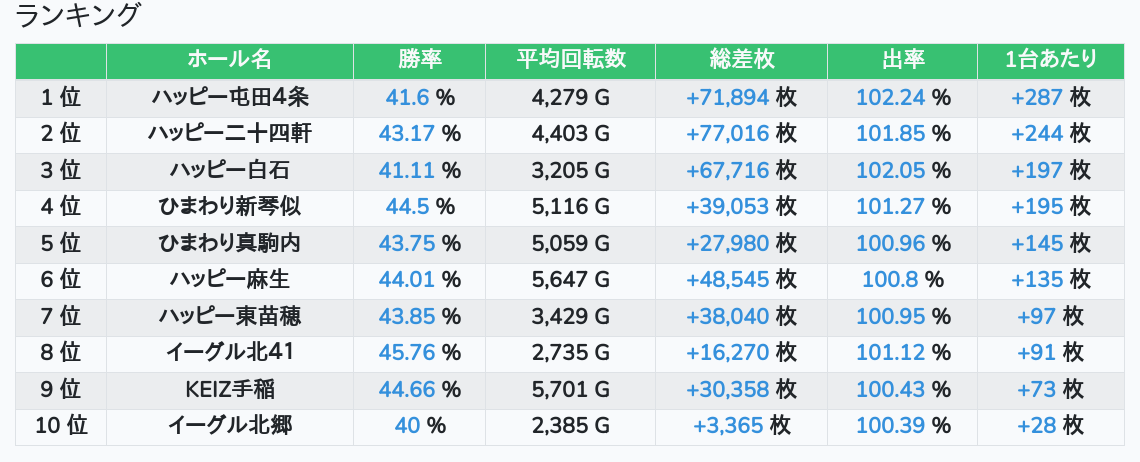Click the 45.76 win rate value
This screenshot has height=462, width=1140.
click(x=406, y=352)
